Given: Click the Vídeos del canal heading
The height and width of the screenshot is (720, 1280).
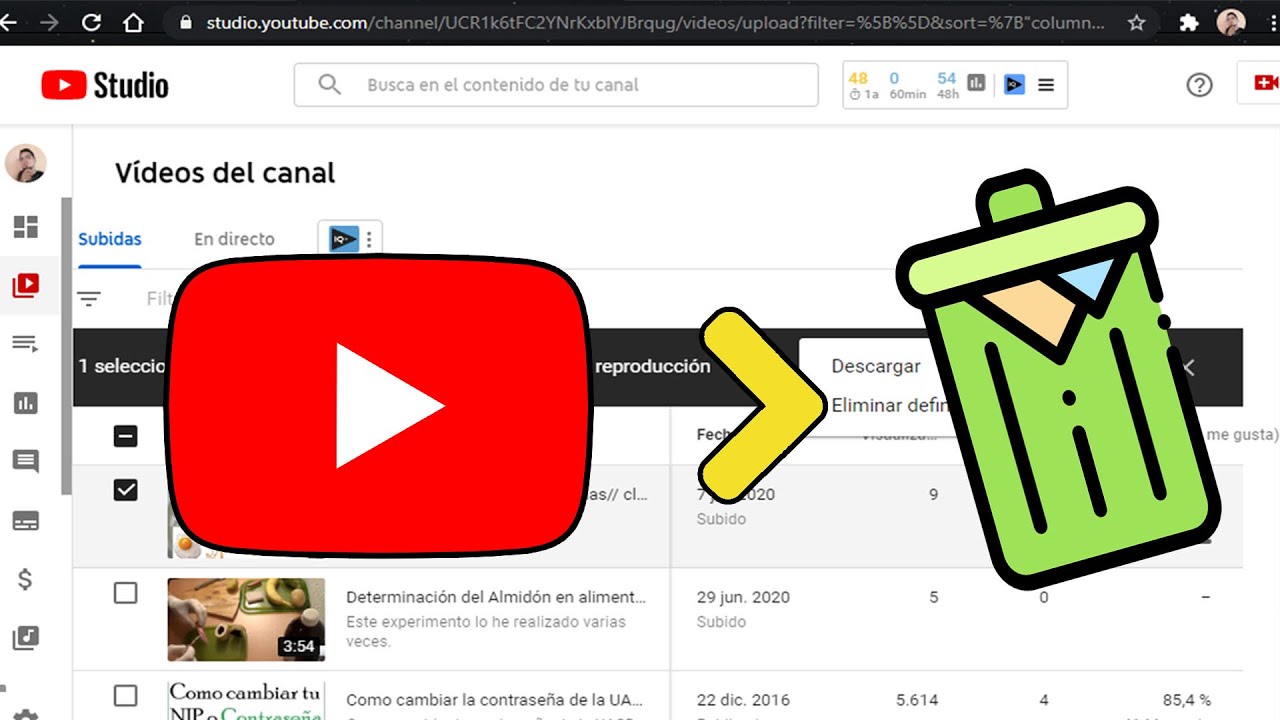Looking at the screenshot, I should tap(225, 173).
